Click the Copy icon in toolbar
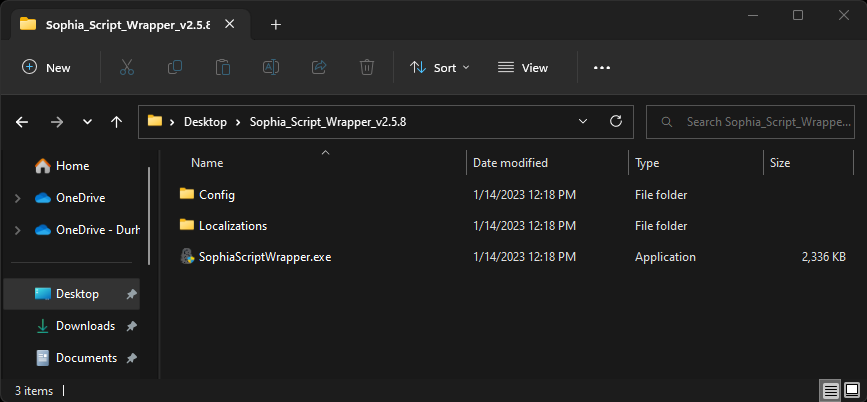 coord(175,67)
